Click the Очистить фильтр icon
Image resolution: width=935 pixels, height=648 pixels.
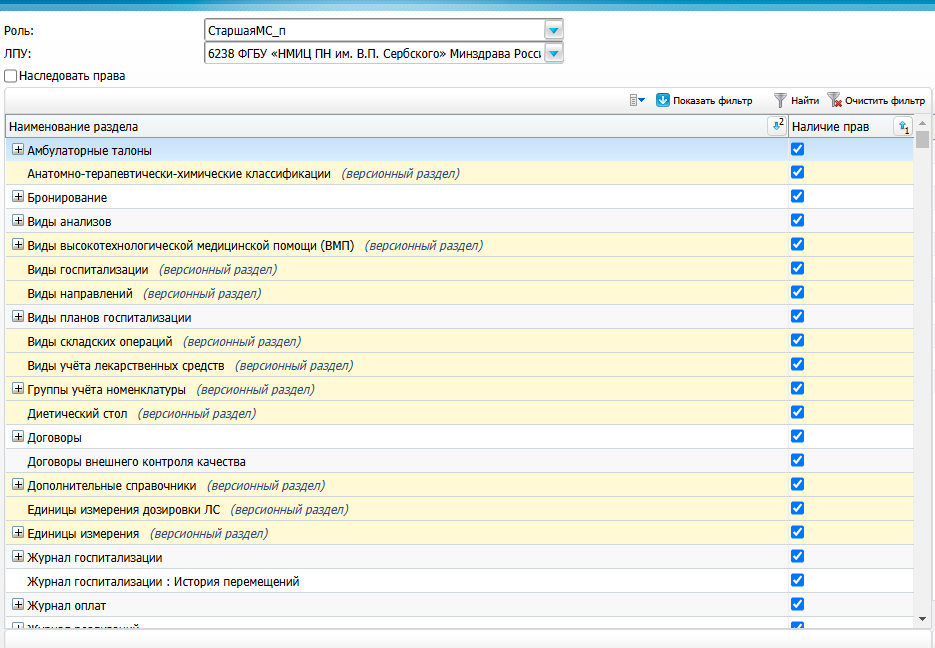tap(834, 100)
